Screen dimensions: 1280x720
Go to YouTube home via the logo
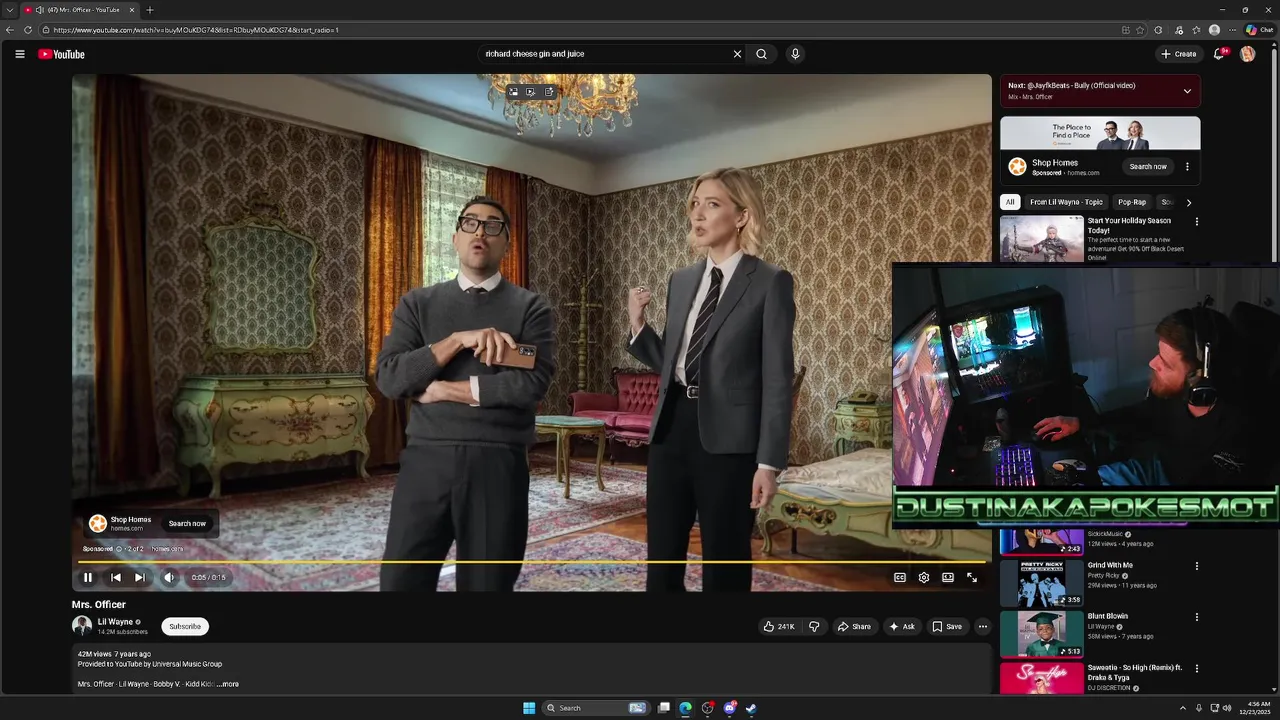(62, 54)
